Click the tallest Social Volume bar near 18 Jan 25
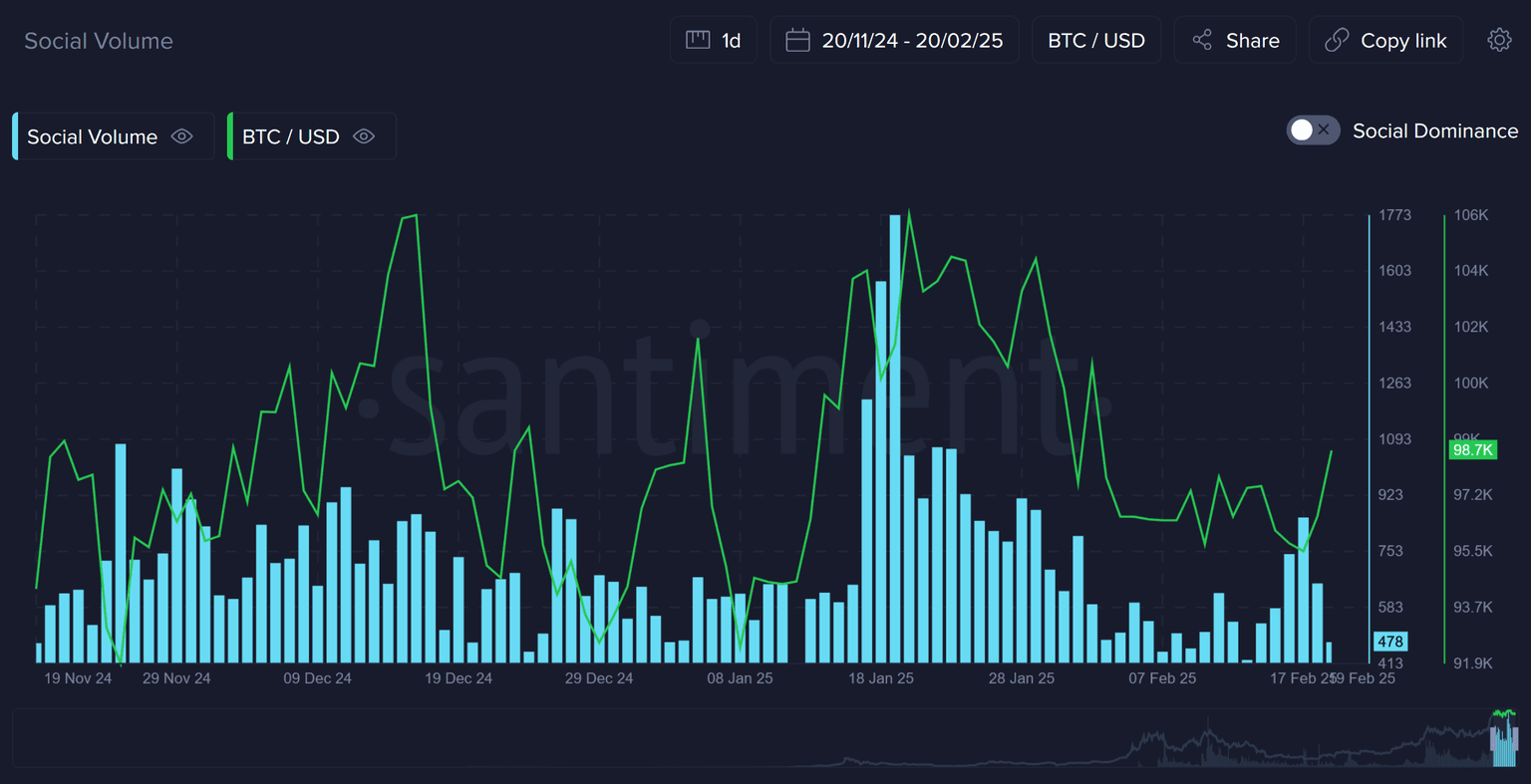The height and width of the screenshot is (784, 1531). (x=895, y=438)
